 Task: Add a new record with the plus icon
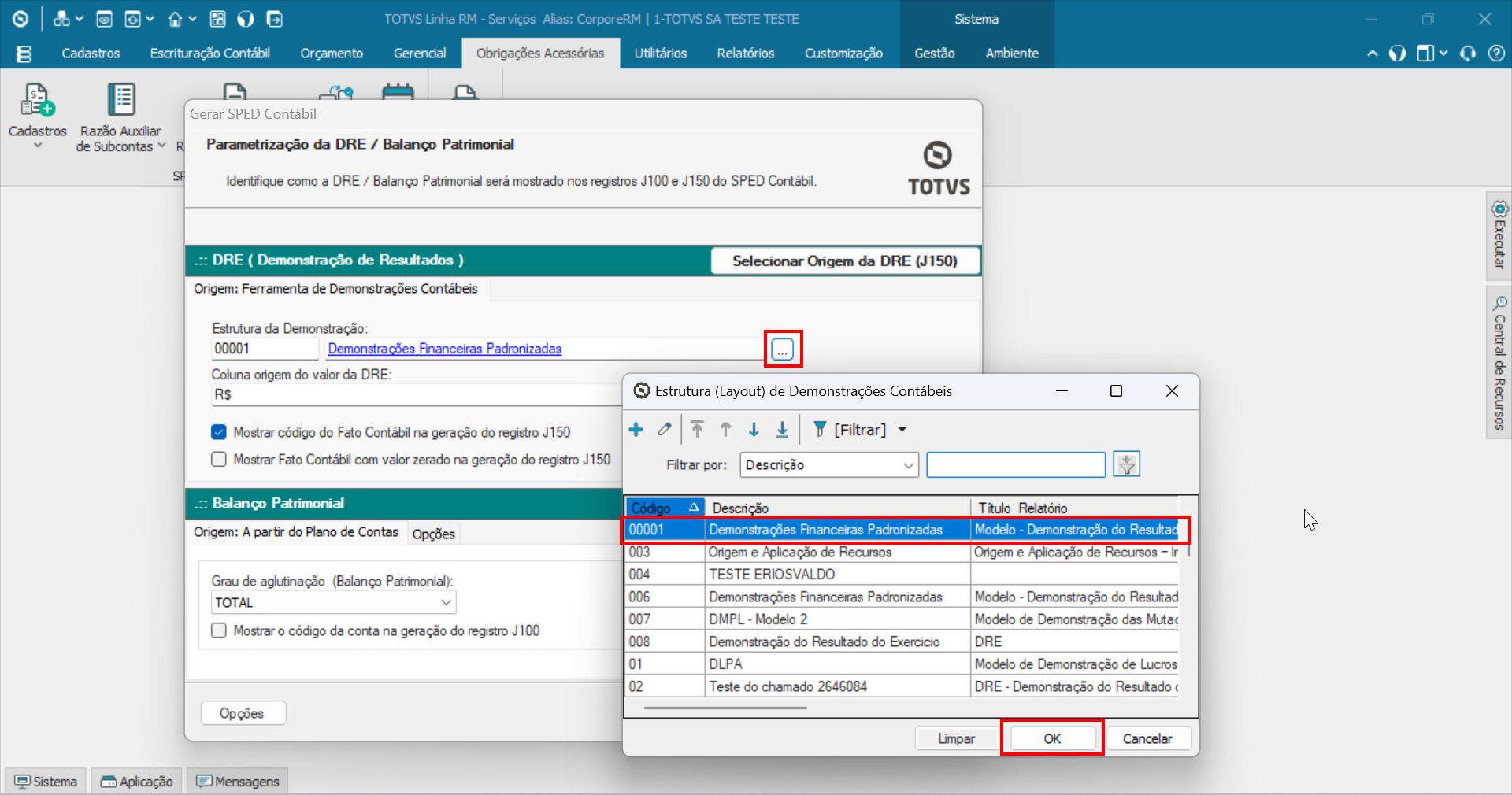click(x=636, y=429)
